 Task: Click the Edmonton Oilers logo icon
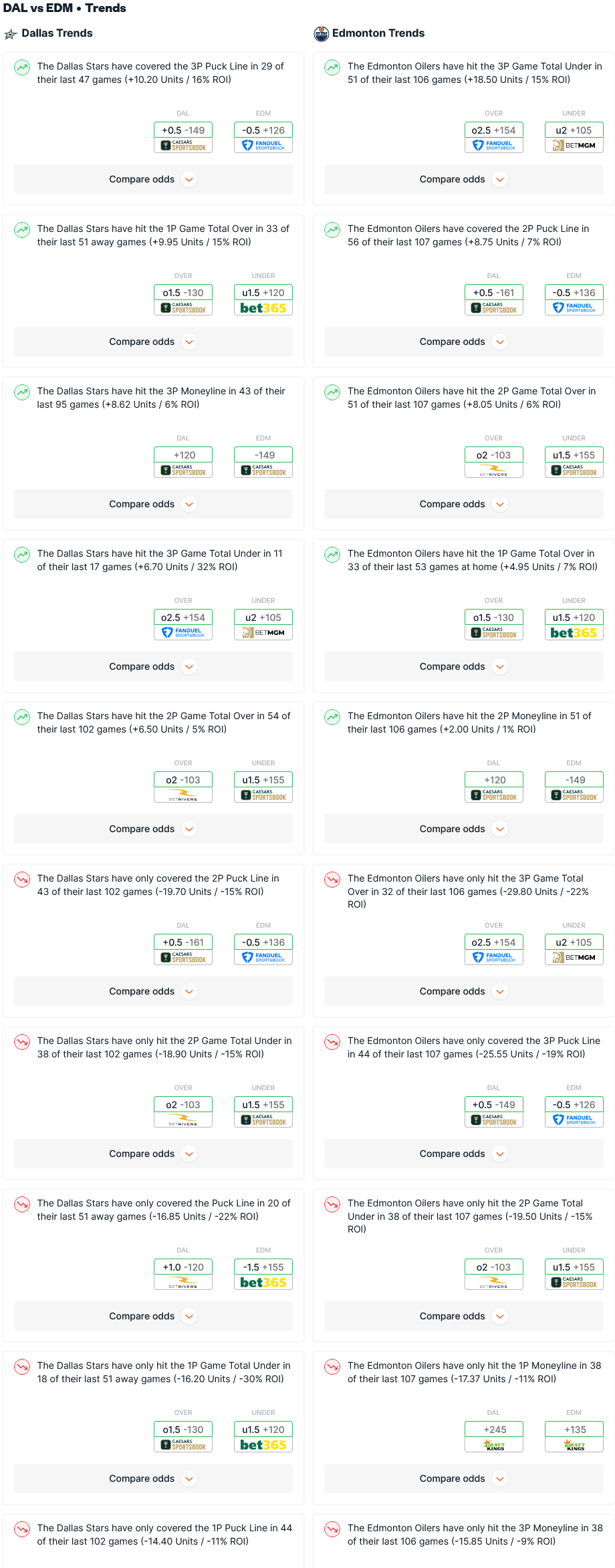point(322,34)
